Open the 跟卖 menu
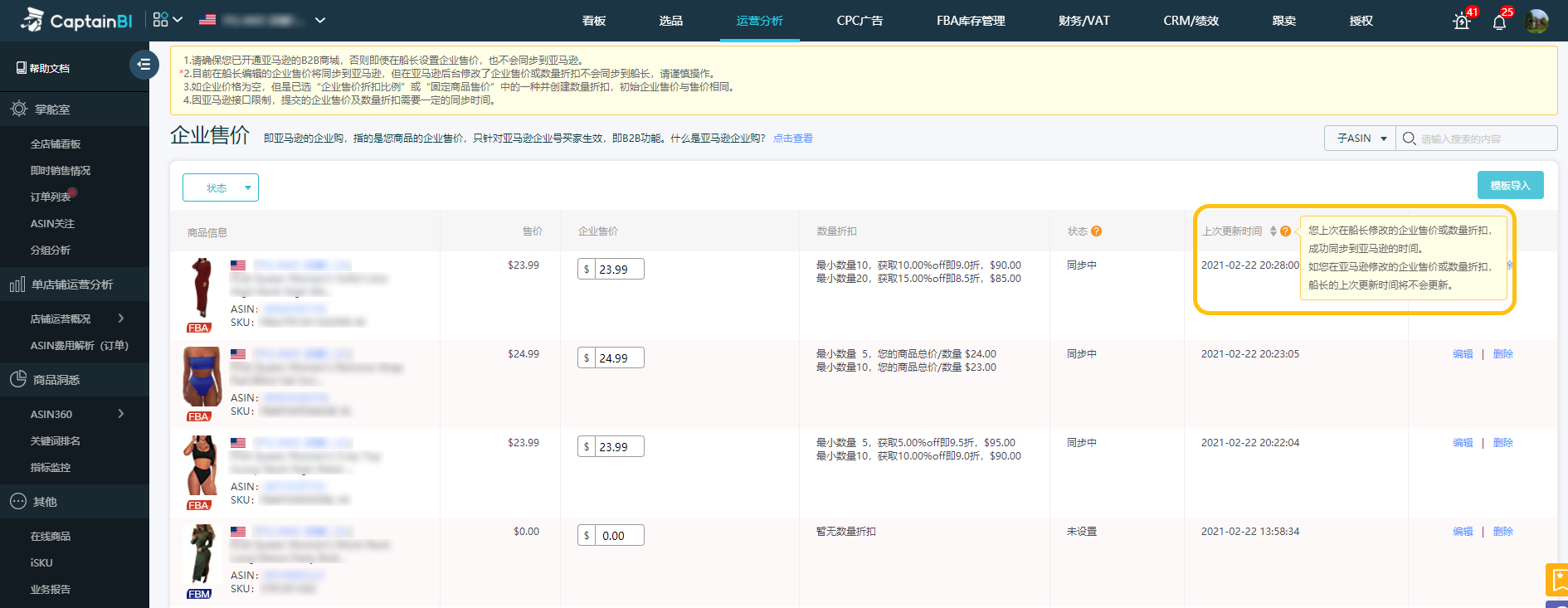 pos(1283,21)
